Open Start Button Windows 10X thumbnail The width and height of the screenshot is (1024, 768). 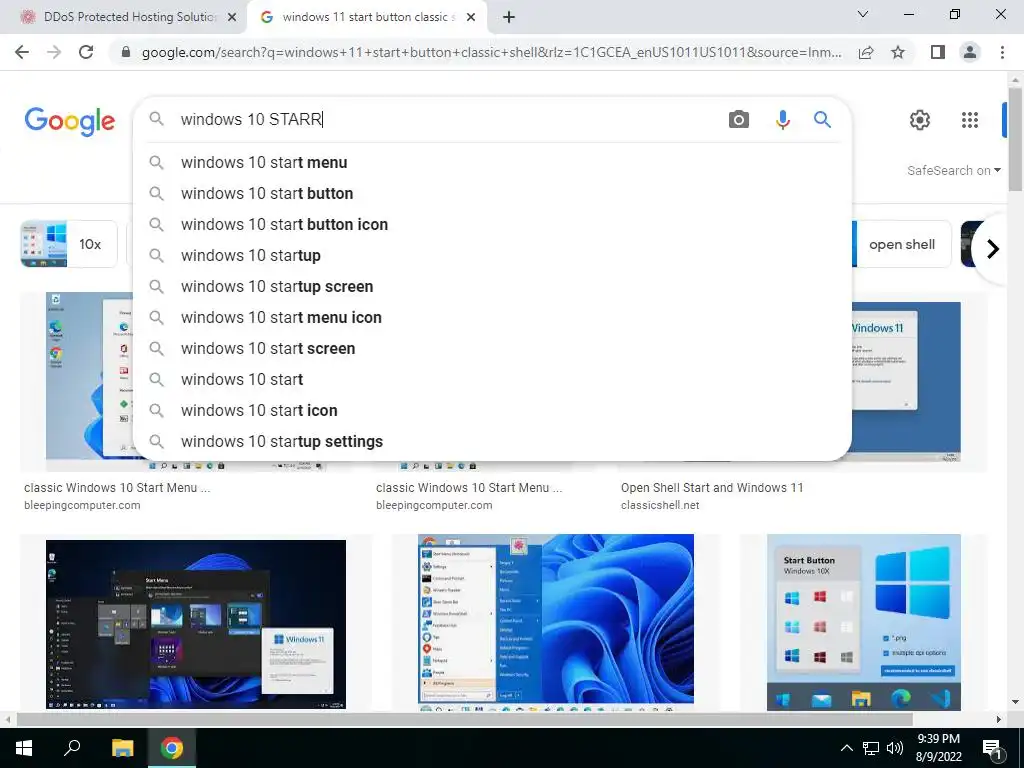tap(863, 622)
